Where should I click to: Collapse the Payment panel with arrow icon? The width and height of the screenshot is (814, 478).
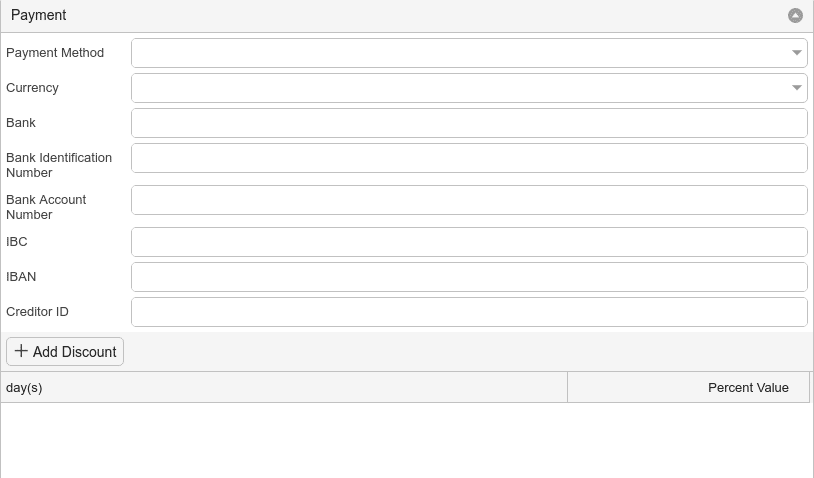pyautogui.click(x=795, y=16)
